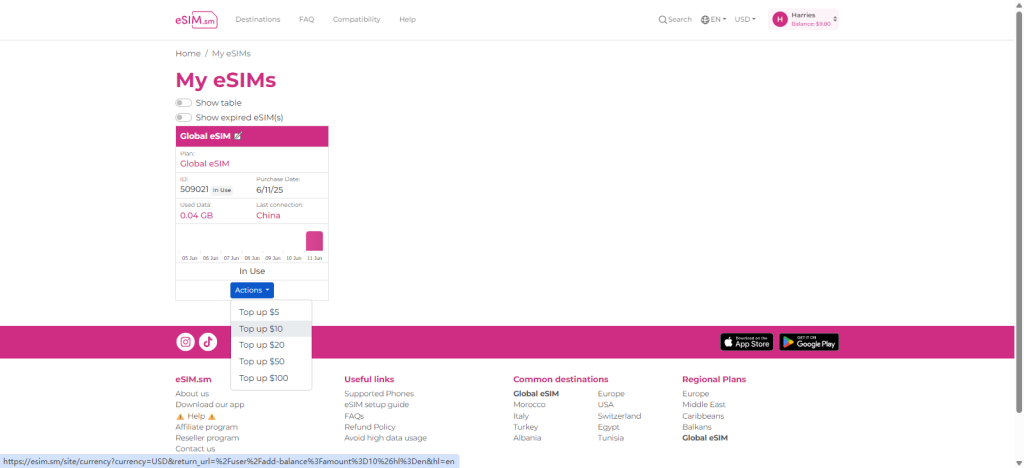
Task: Open the Albania destination link
Action: [526, 438]
